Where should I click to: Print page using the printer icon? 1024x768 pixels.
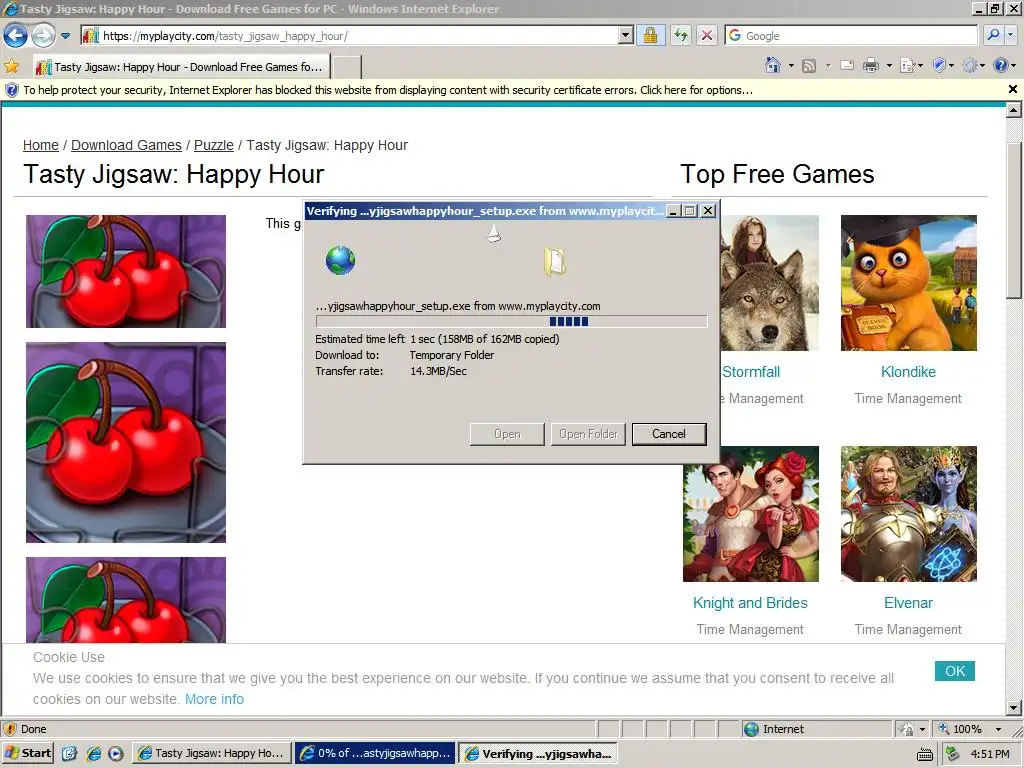[x=871, y=65]
